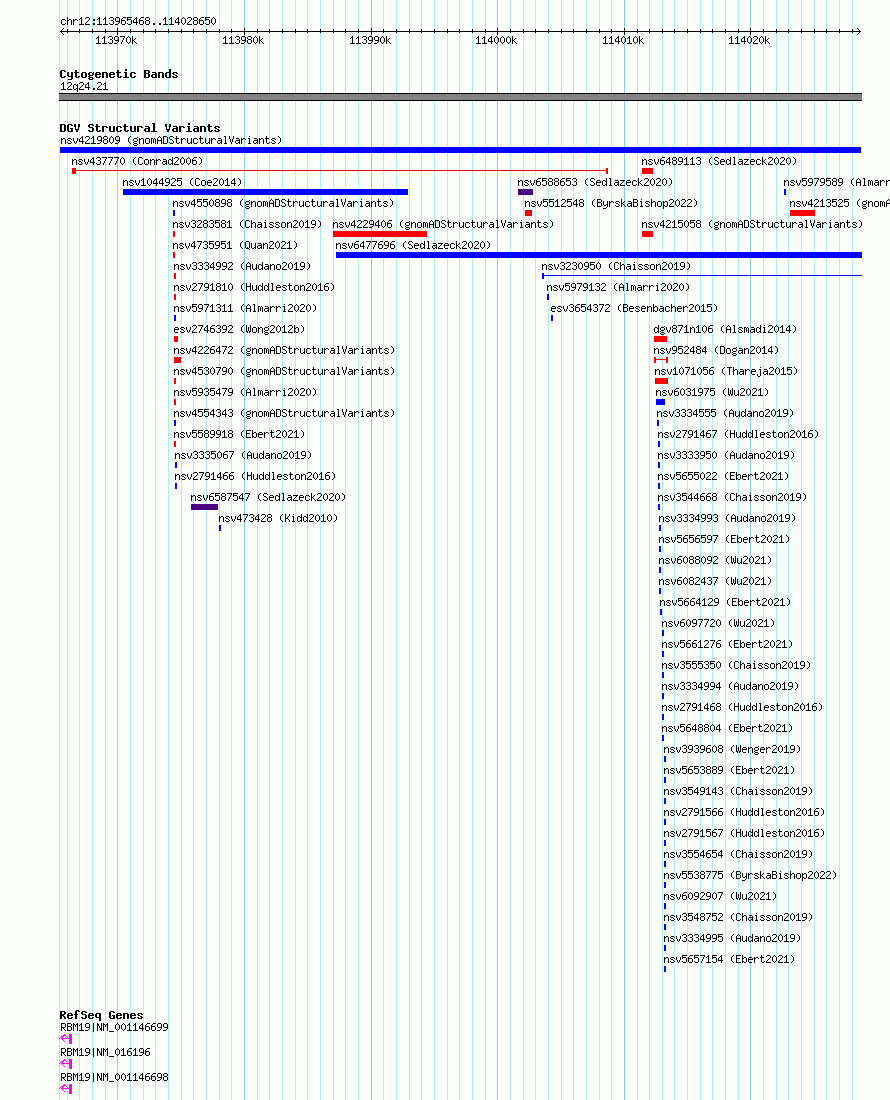
Task: Open nsv4735951 (Quan2021) label
Action: tap(235, 246)
